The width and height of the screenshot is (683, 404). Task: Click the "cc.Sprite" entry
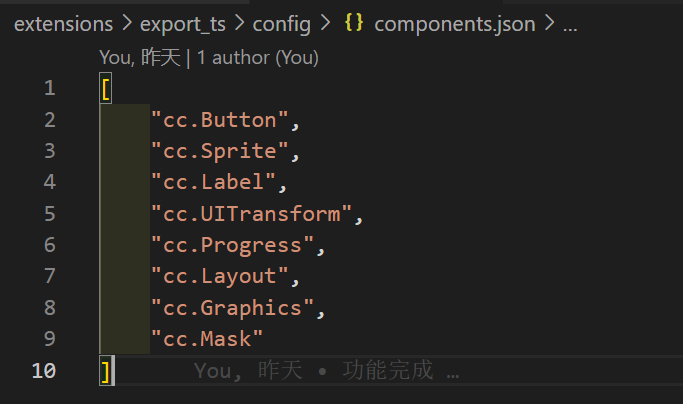click(x=219, y=152)
